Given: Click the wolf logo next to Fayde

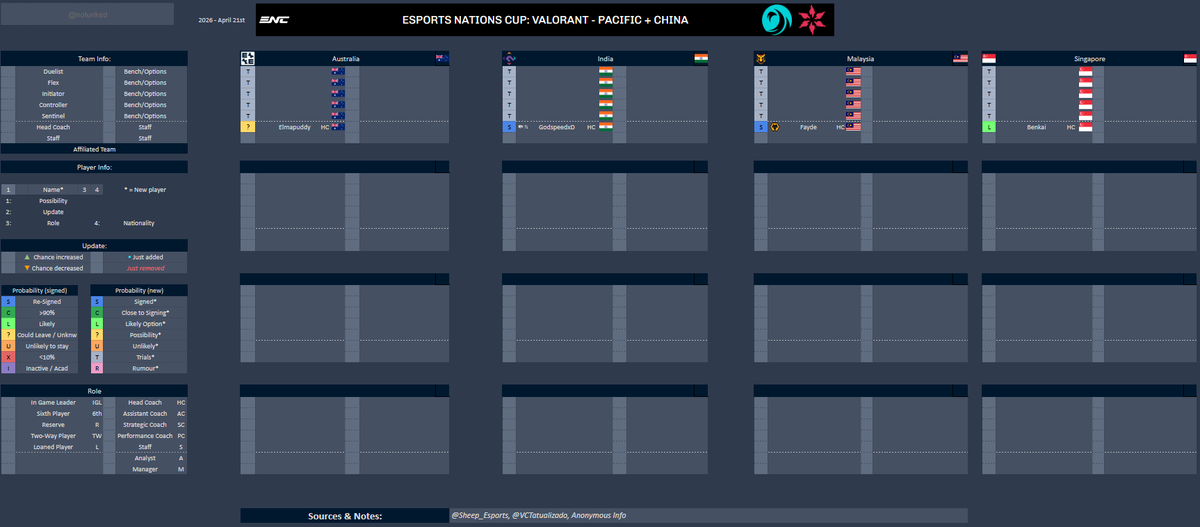Looking at the screenshot, I should [775, 128].
